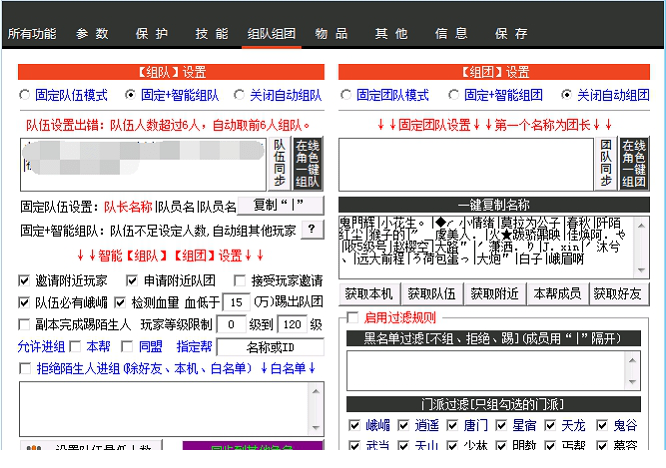Click the 获取队伍 button
This screenshot has width=666, height=468.
click(432, 294)
